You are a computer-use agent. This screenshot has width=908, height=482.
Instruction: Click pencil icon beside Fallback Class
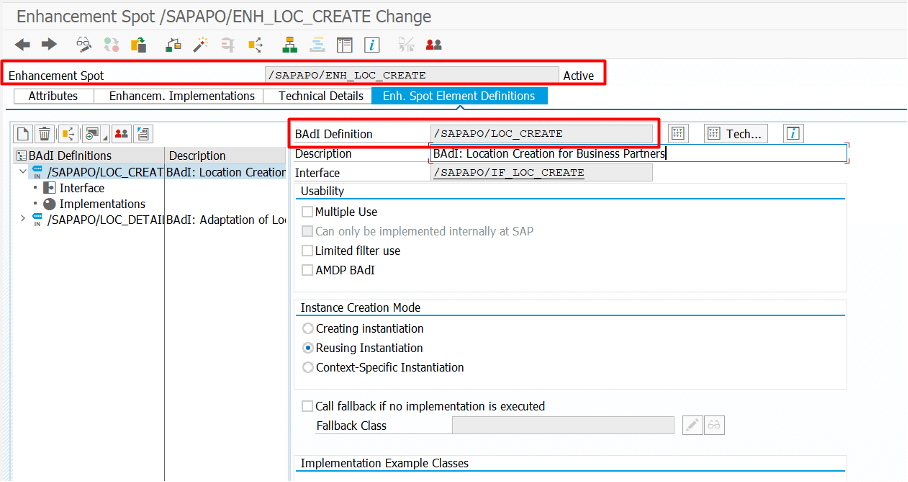(x=692, y=425)
